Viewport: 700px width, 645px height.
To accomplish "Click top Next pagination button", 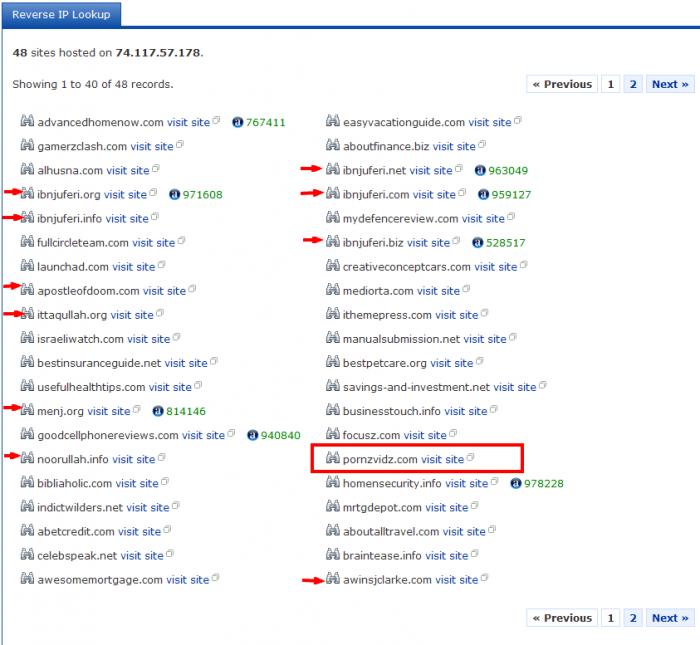I will coord(670,84).
